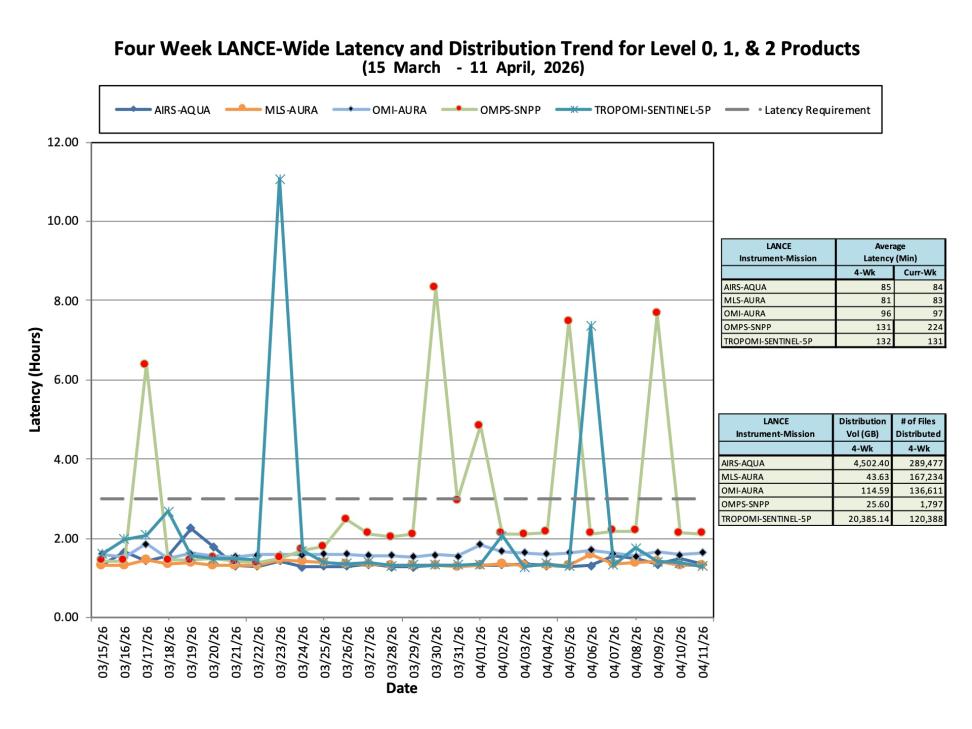Click the AIRS-AQUA volume value 4,502.40
Image resolution: width=972 pixels, height=729 pixels.
pyautogui.click(x=870, y=463)
